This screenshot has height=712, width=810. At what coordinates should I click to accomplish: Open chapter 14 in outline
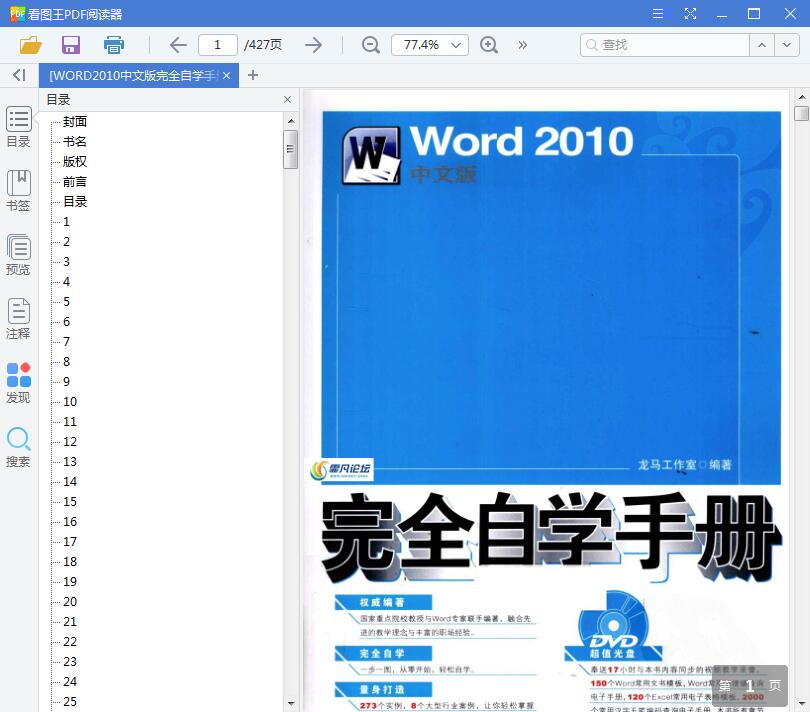70,482
